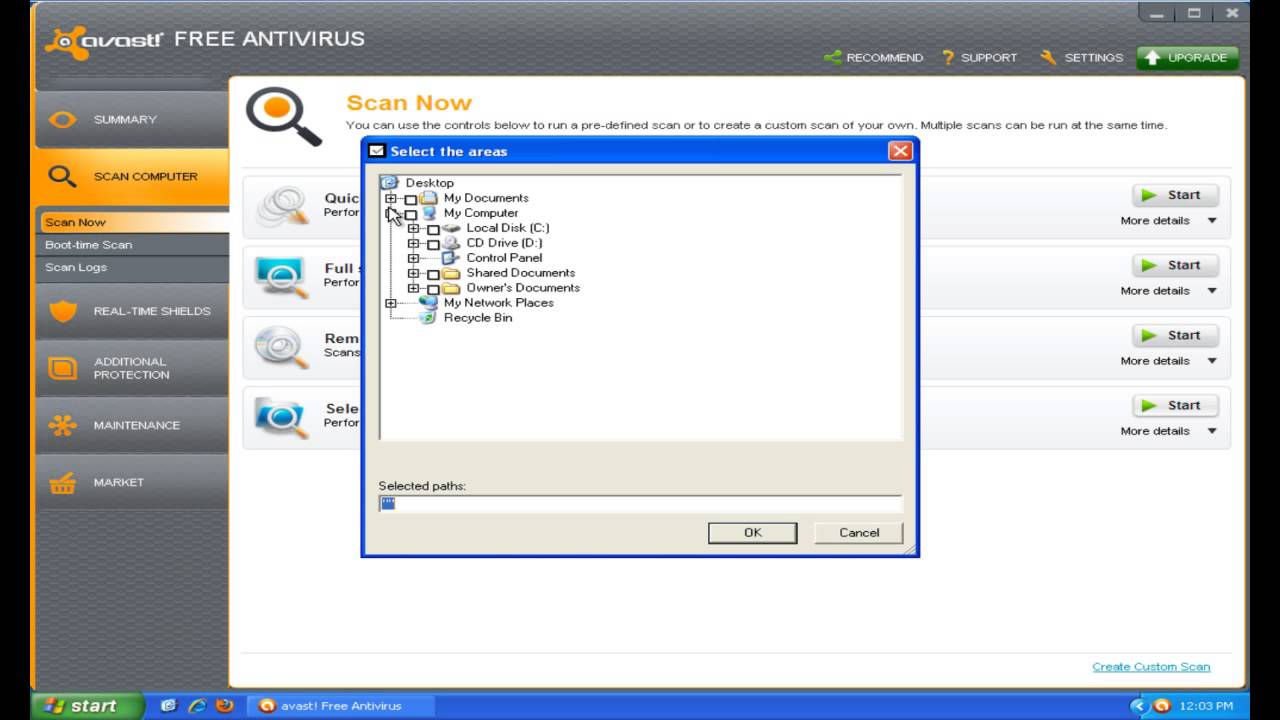Check the My Computer checkbox

click(x=411, y=214)
